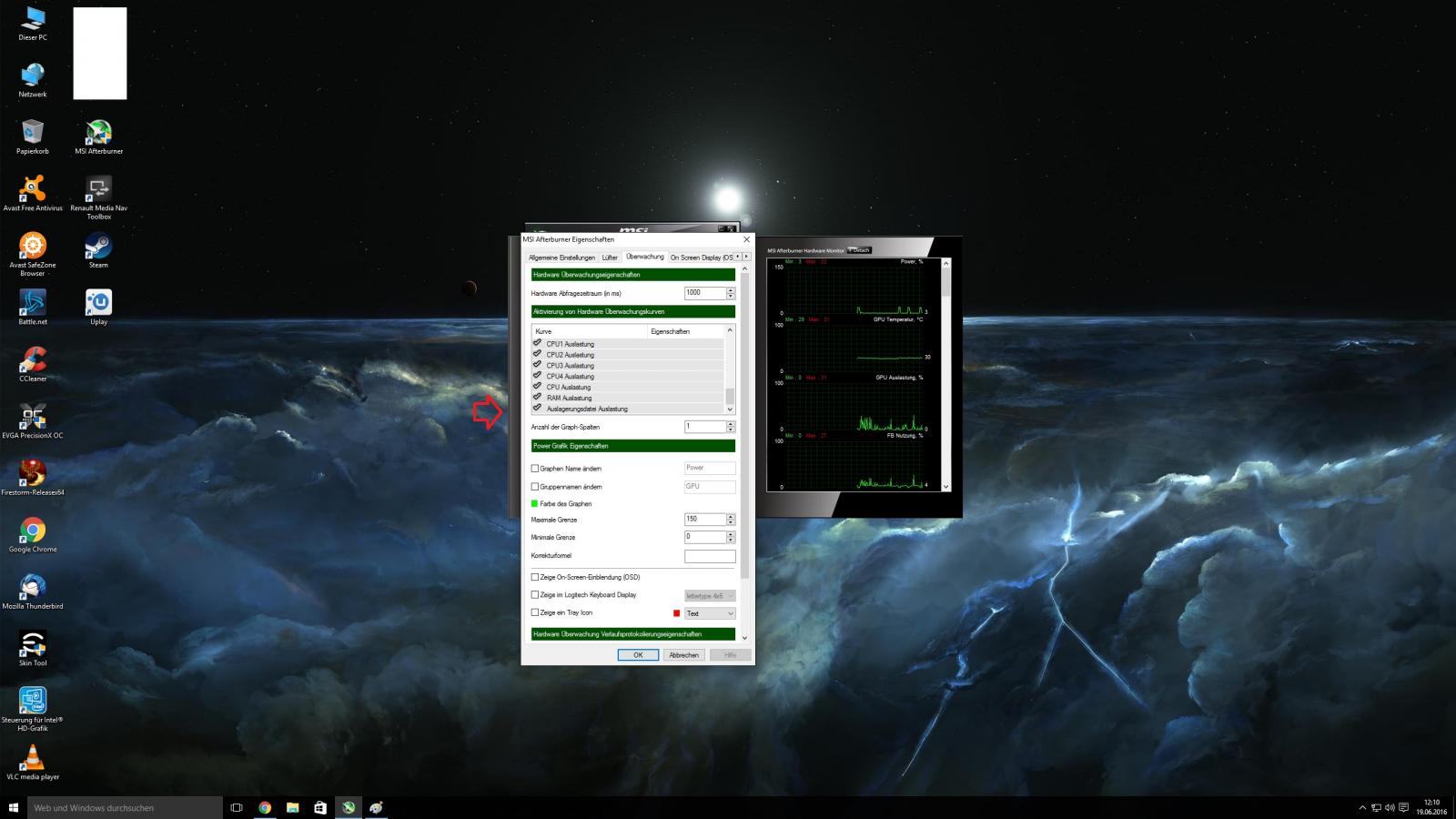
Task: Click the red tray icon color swatch
Action: point(676,613)
